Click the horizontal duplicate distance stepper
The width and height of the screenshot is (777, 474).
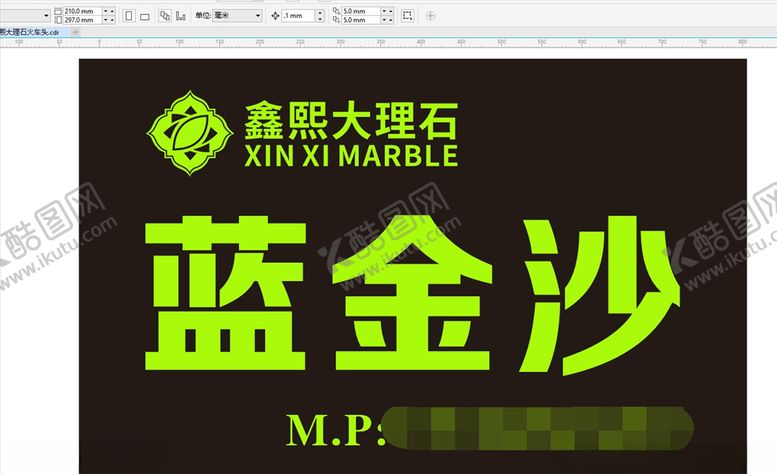tap(388, 11)
